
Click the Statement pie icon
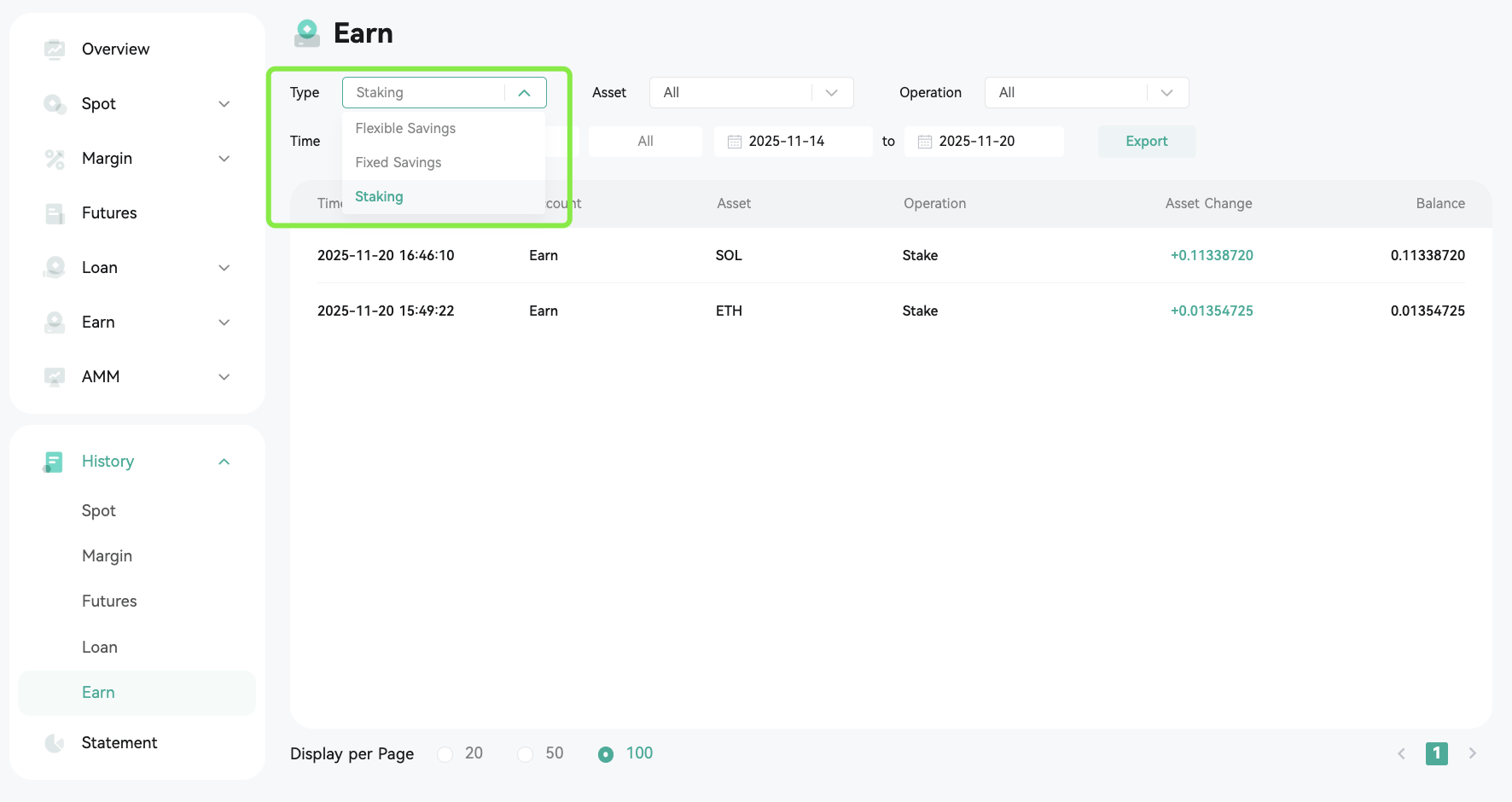tap(55, 743)
